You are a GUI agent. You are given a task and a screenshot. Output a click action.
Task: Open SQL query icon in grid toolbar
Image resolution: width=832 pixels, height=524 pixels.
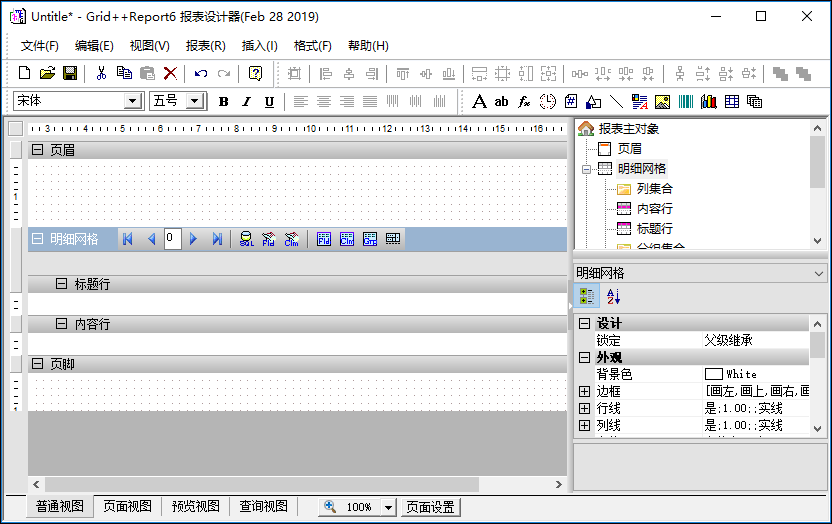click(x=246, y=239)
